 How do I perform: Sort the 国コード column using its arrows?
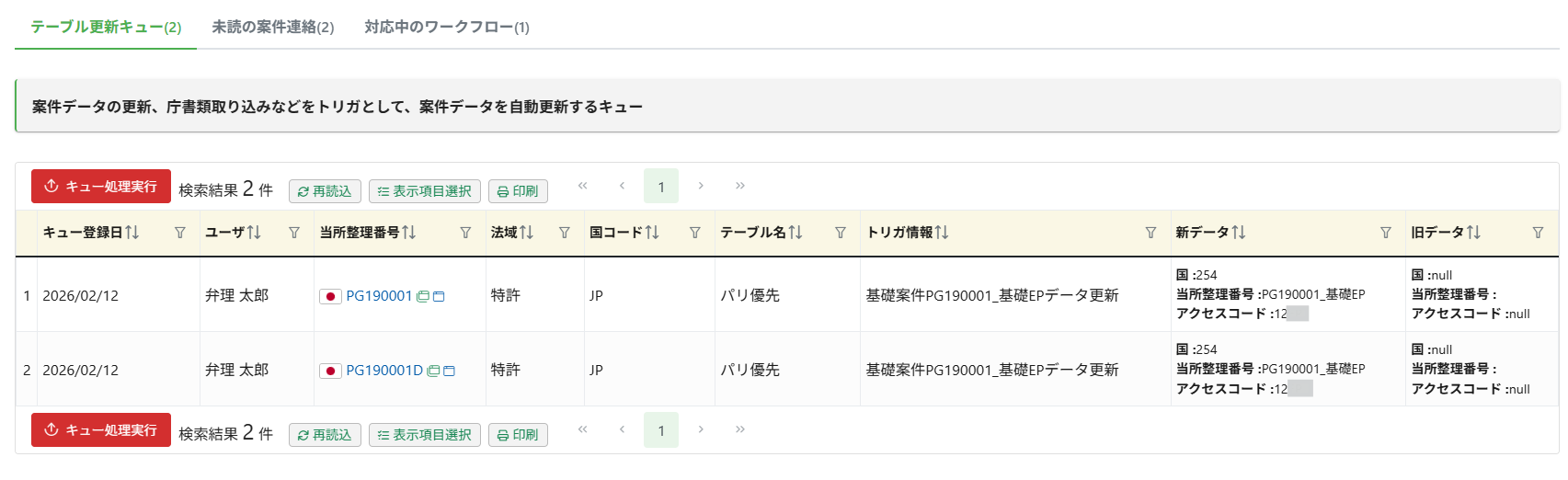652,233
